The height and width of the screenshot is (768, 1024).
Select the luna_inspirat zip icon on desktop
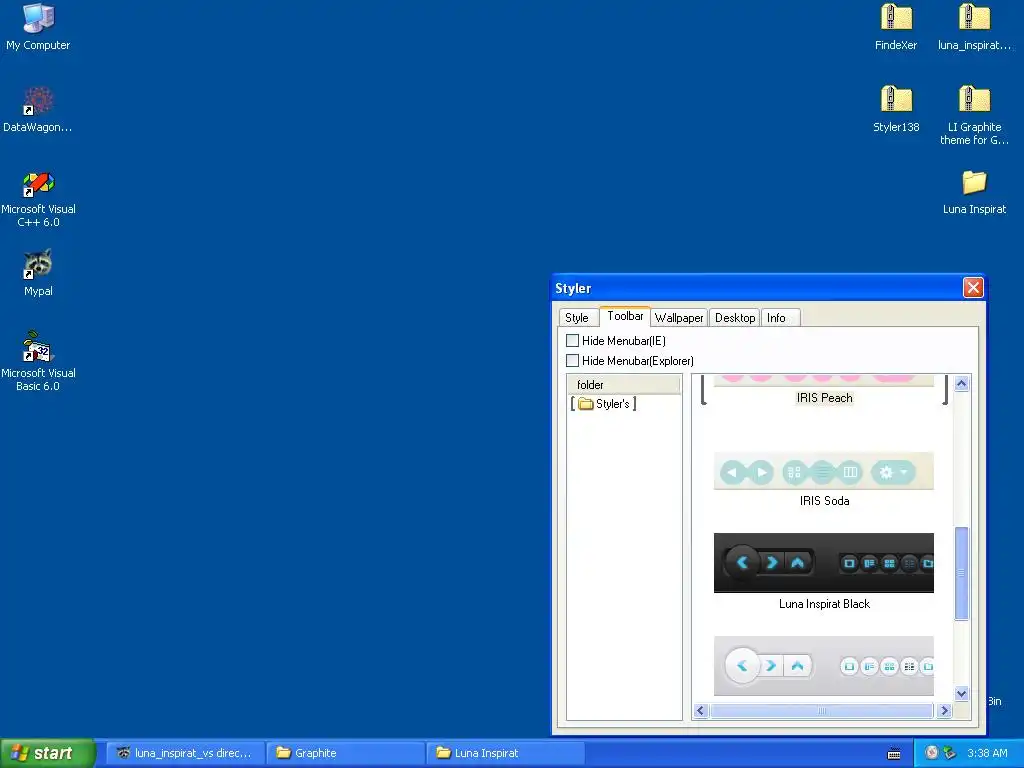click(x=974, y=27)
